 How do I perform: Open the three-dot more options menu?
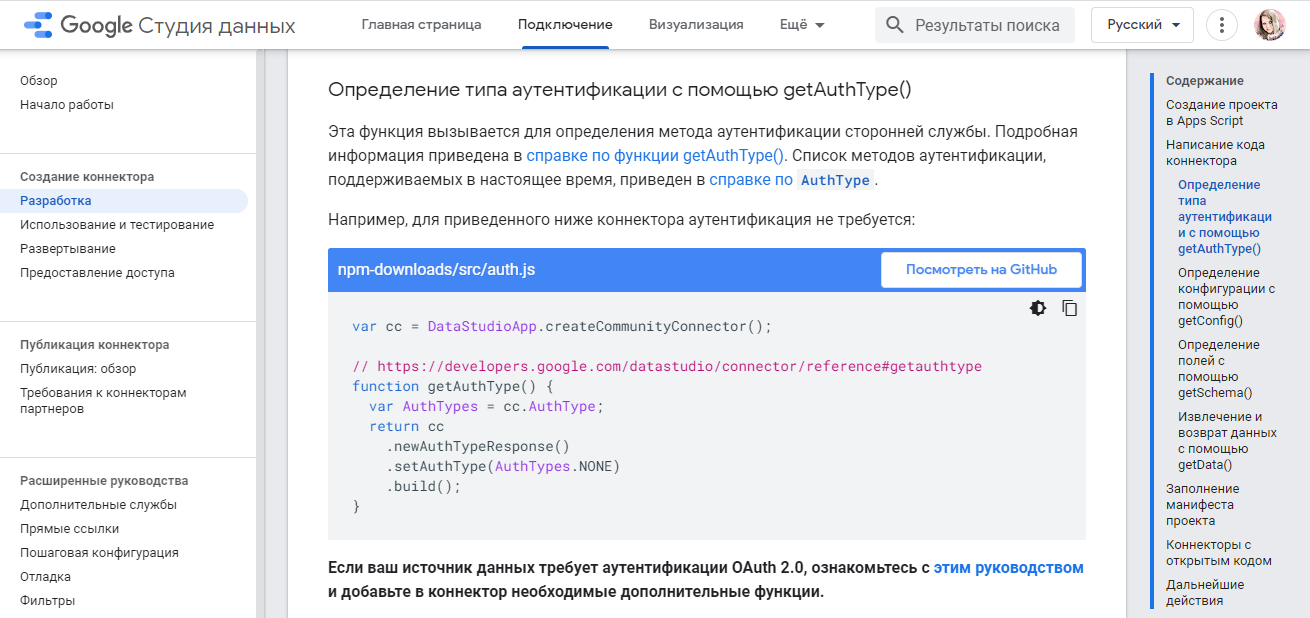[1222, 25]
